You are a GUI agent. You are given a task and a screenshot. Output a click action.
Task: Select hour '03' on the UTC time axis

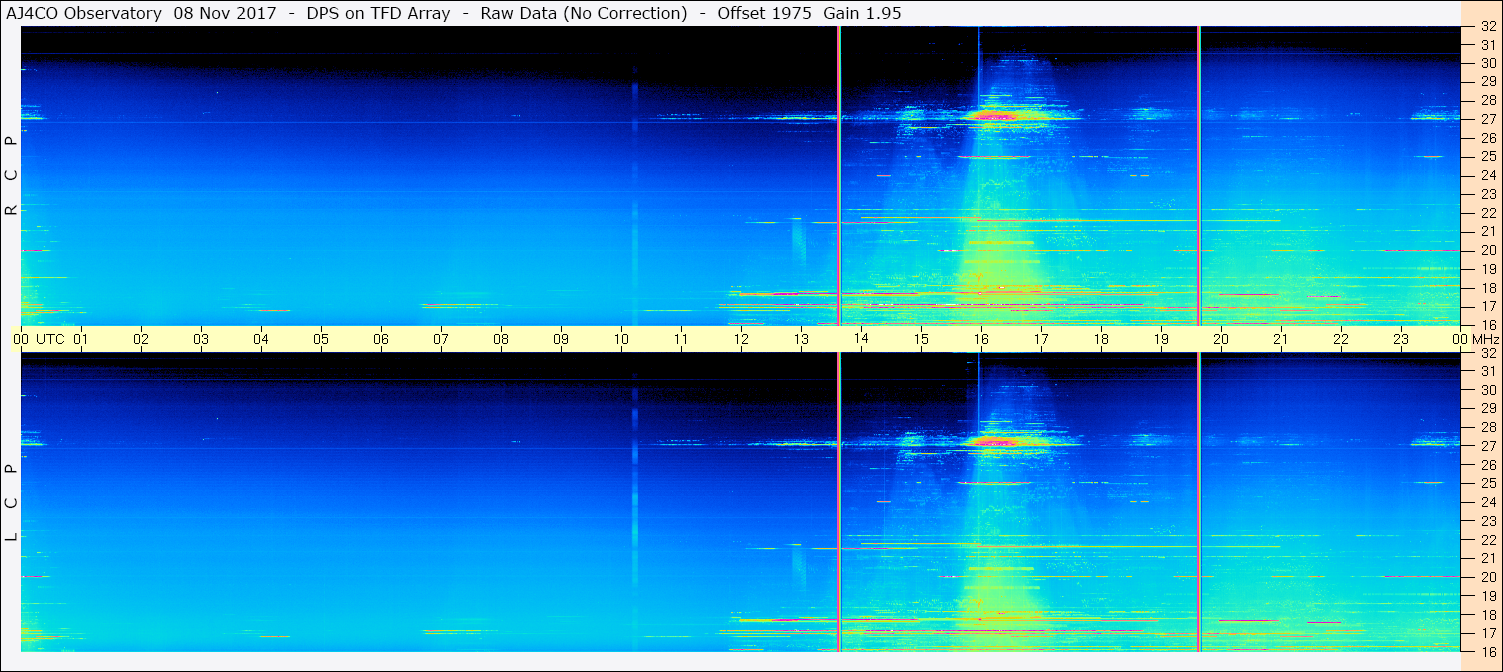[201, 339]
